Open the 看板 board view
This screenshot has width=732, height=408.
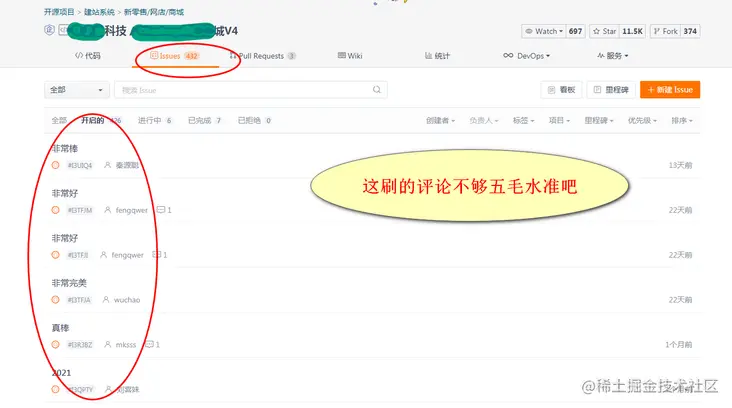[x=562, y=90]
